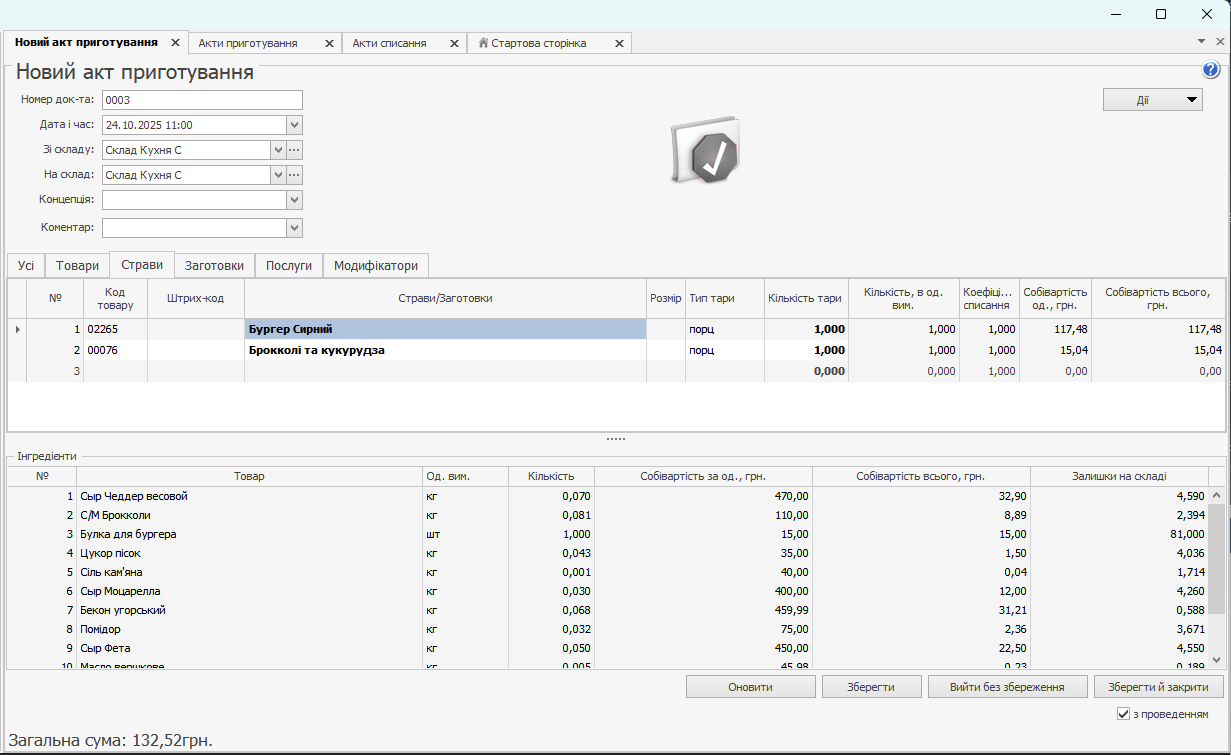Expand the Дата і час dropdown
This screenshot has width=1231, height=755.
click(294, 125)
